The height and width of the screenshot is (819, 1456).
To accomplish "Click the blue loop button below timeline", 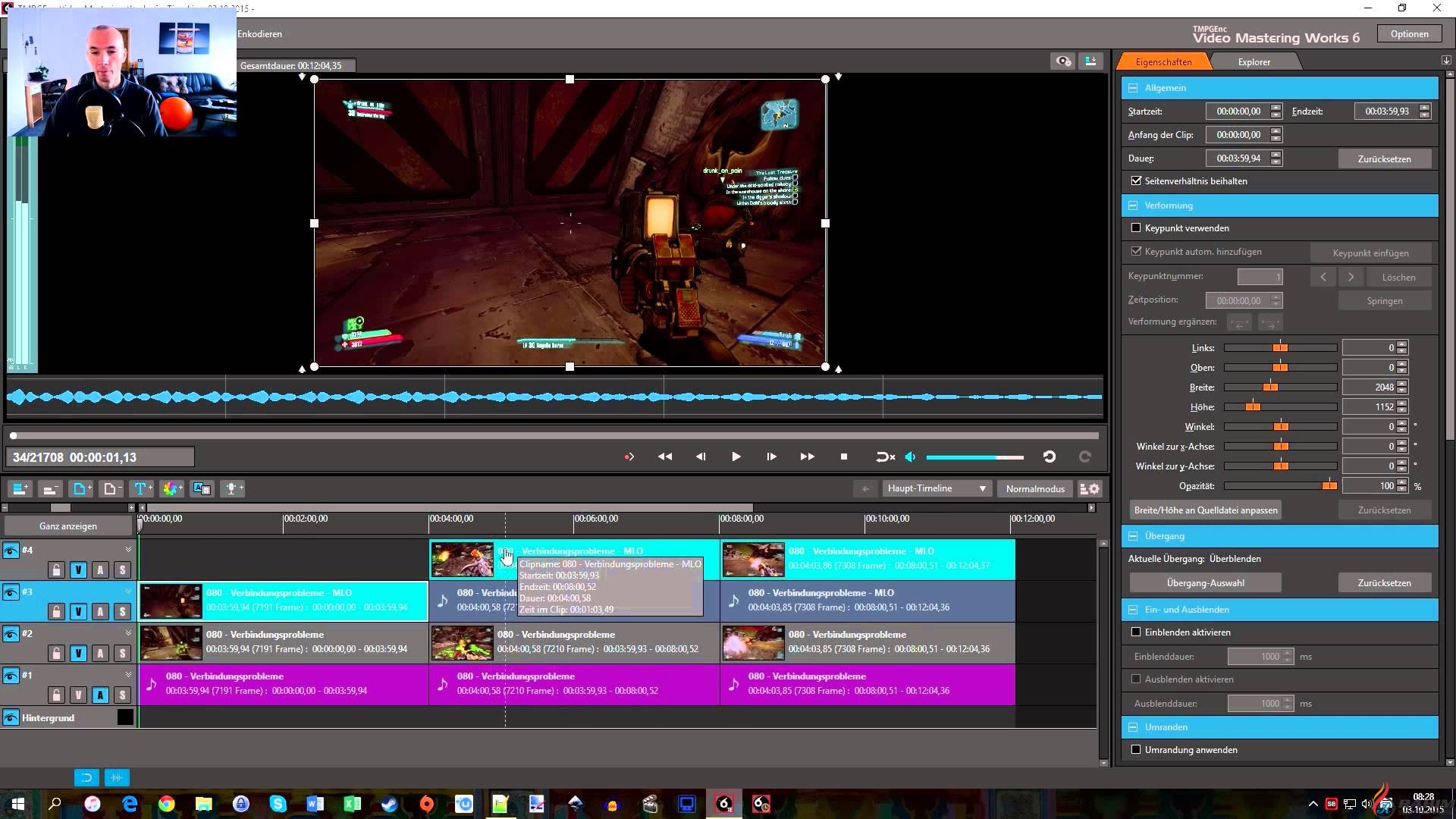I will tap(86, 777).
